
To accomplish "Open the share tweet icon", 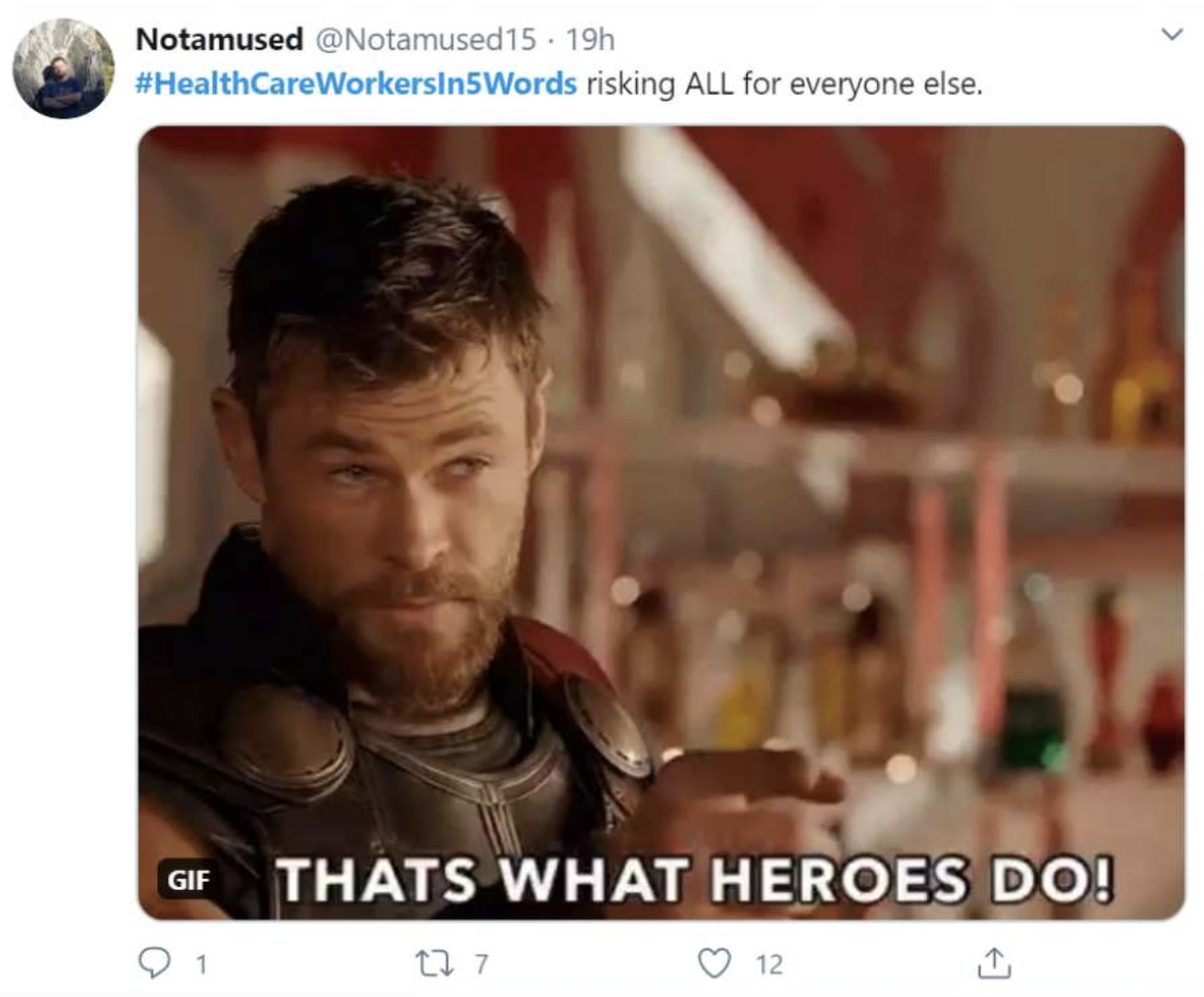I will (994, 961).
